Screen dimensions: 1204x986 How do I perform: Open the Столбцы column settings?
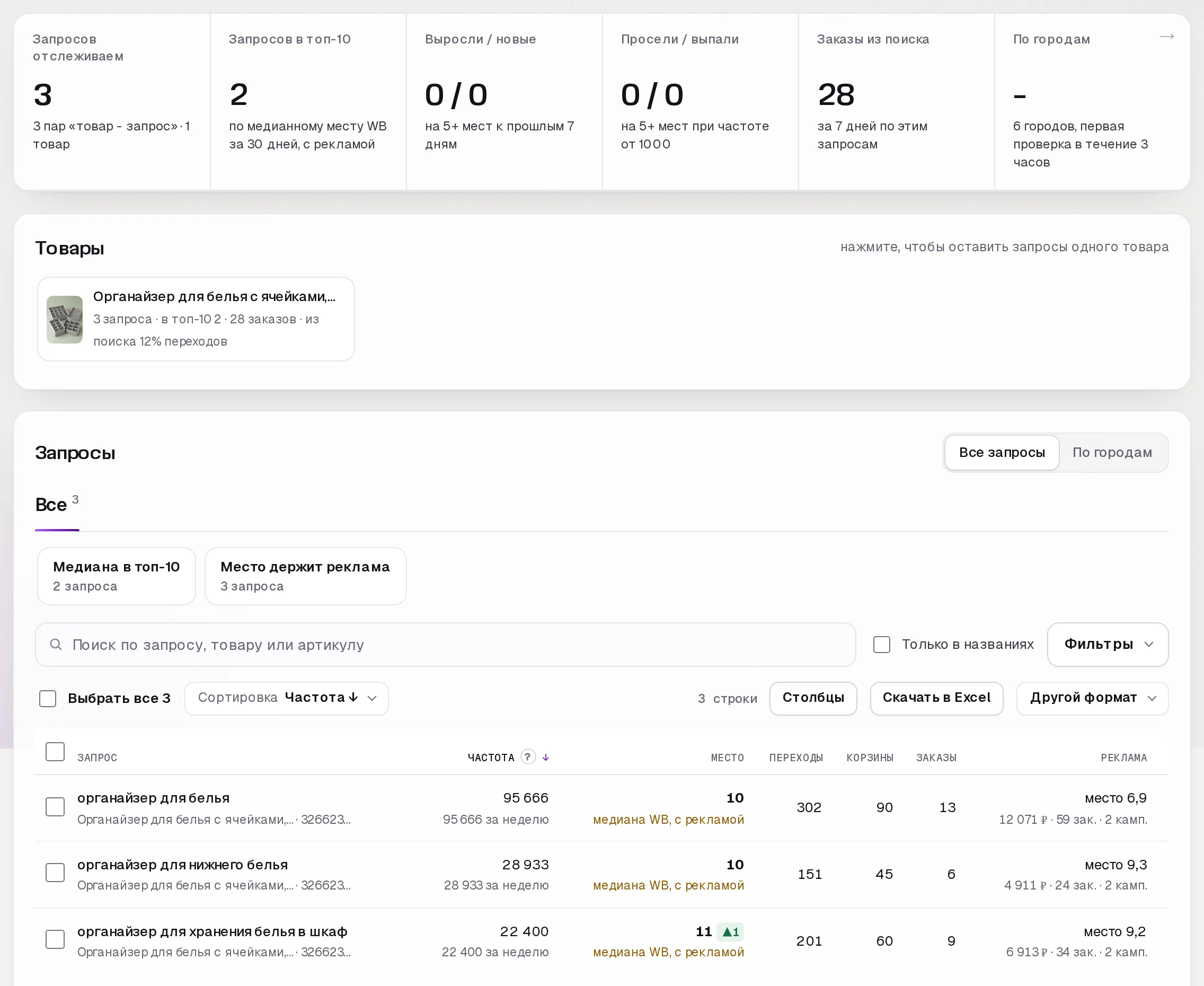pyautogui.click(x=813, y=698)
